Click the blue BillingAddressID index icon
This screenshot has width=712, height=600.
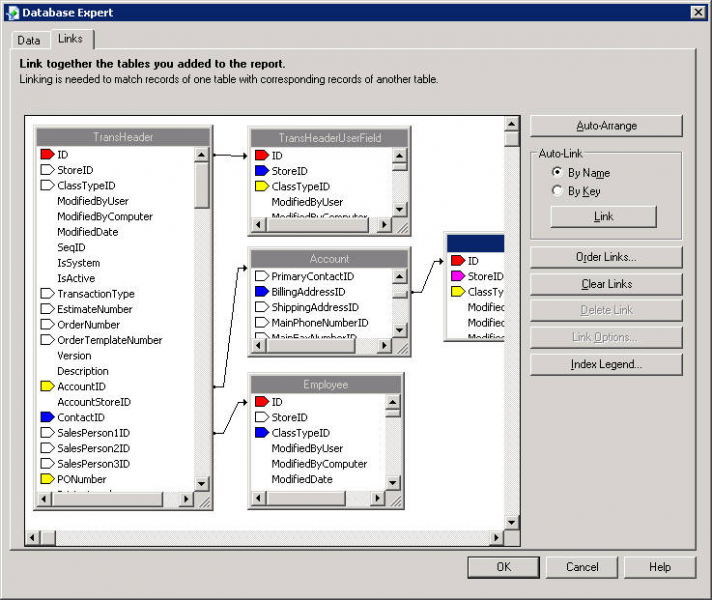point(262,292)
